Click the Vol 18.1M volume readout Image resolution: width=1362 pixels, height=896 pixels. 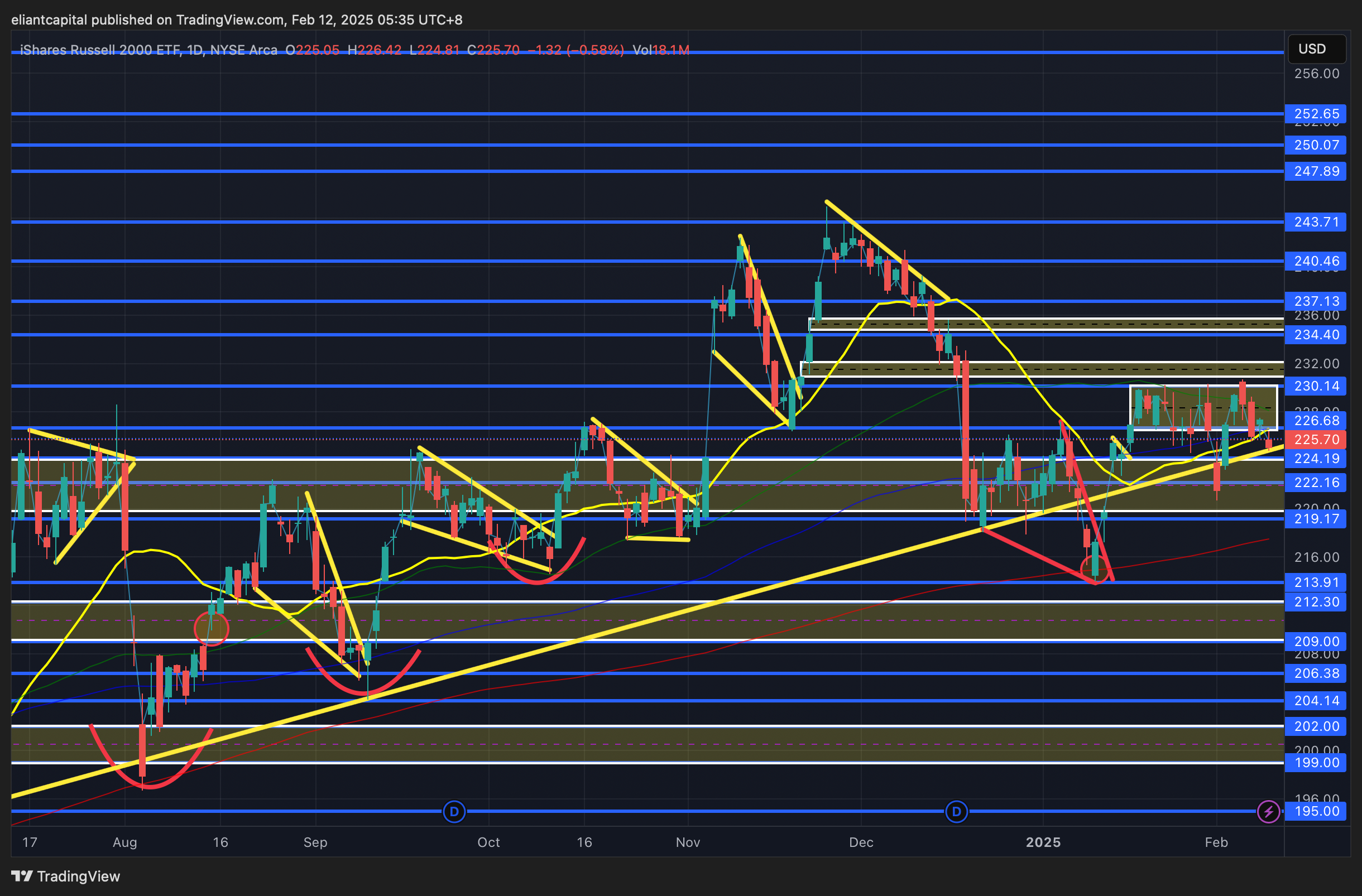click(x=660, y=50)
